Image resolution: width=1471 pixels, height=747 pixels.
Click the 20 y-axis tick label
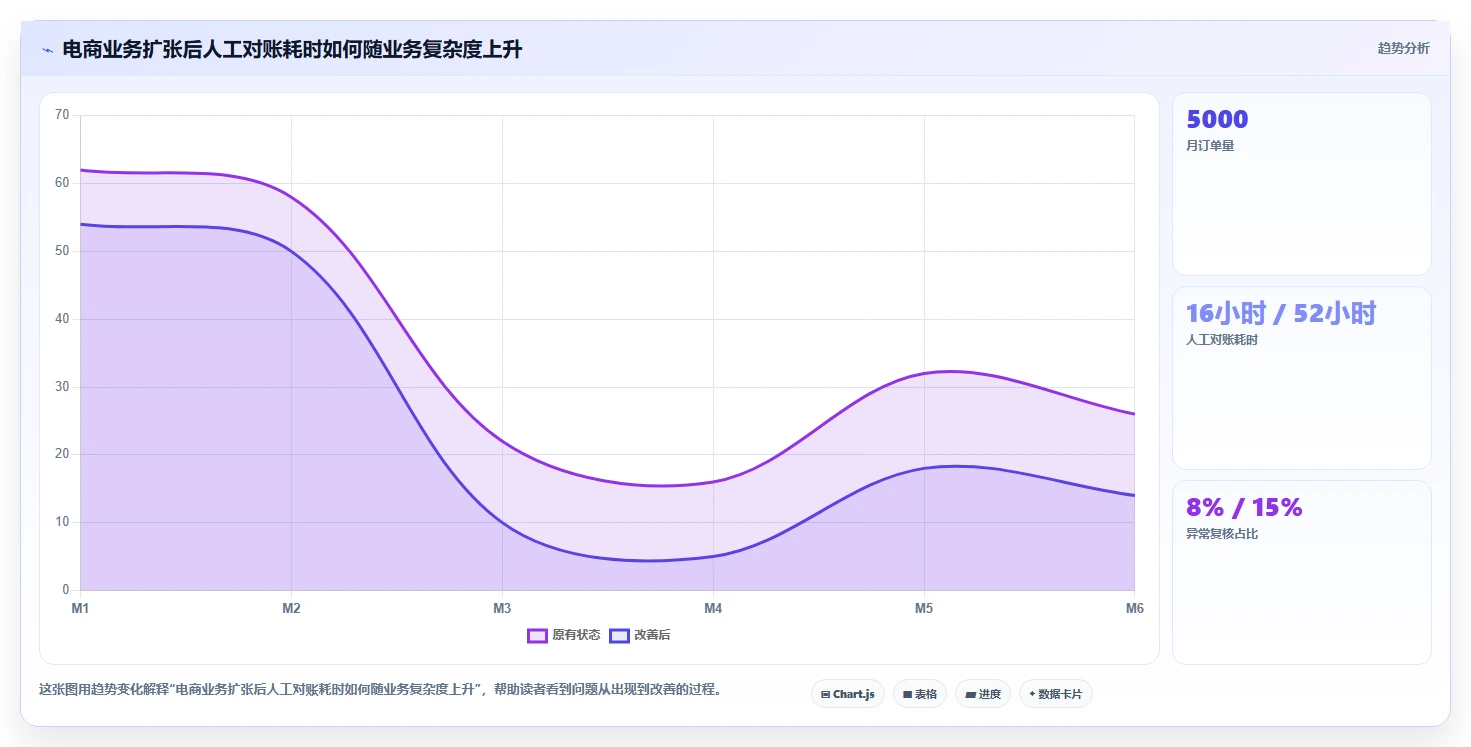click(62, 454)
